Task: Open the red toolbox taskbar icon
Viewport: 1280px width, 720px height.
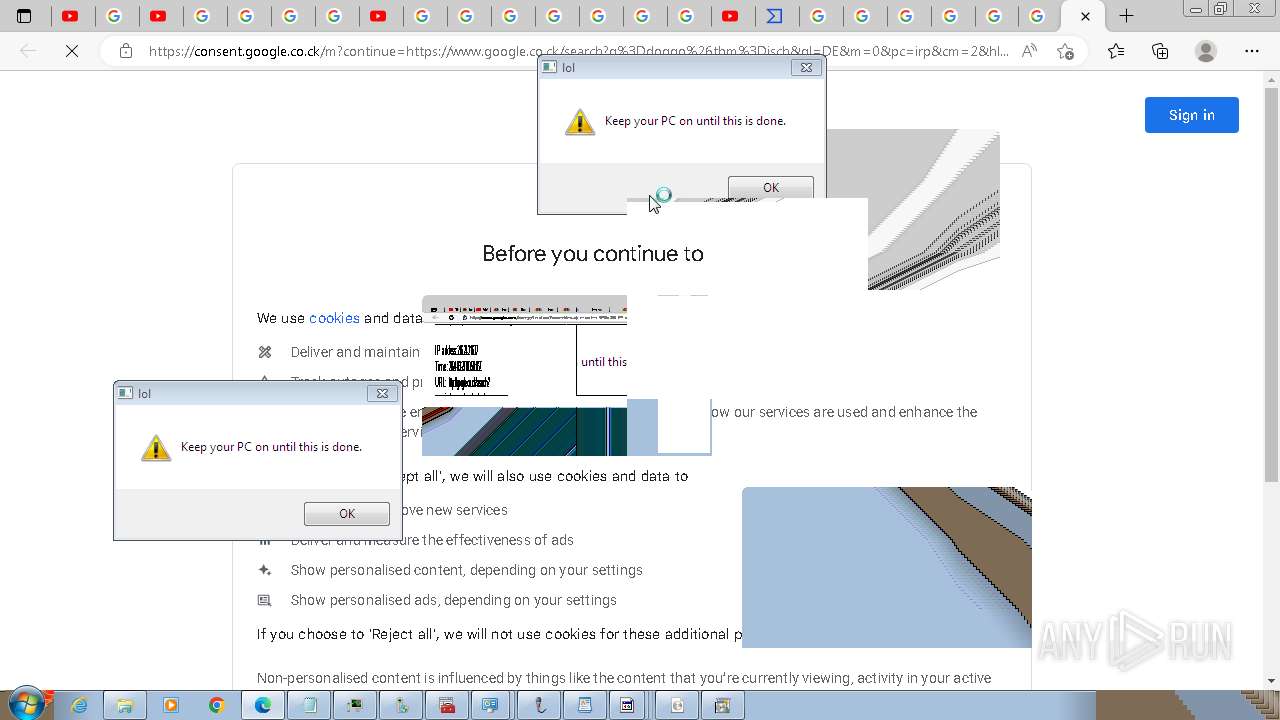Action: pos(446,706)
